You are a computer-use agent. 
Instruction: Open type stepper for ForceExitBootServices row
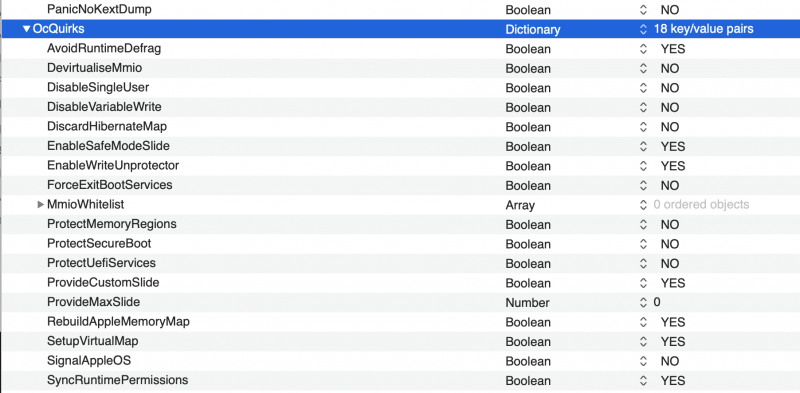643,185
